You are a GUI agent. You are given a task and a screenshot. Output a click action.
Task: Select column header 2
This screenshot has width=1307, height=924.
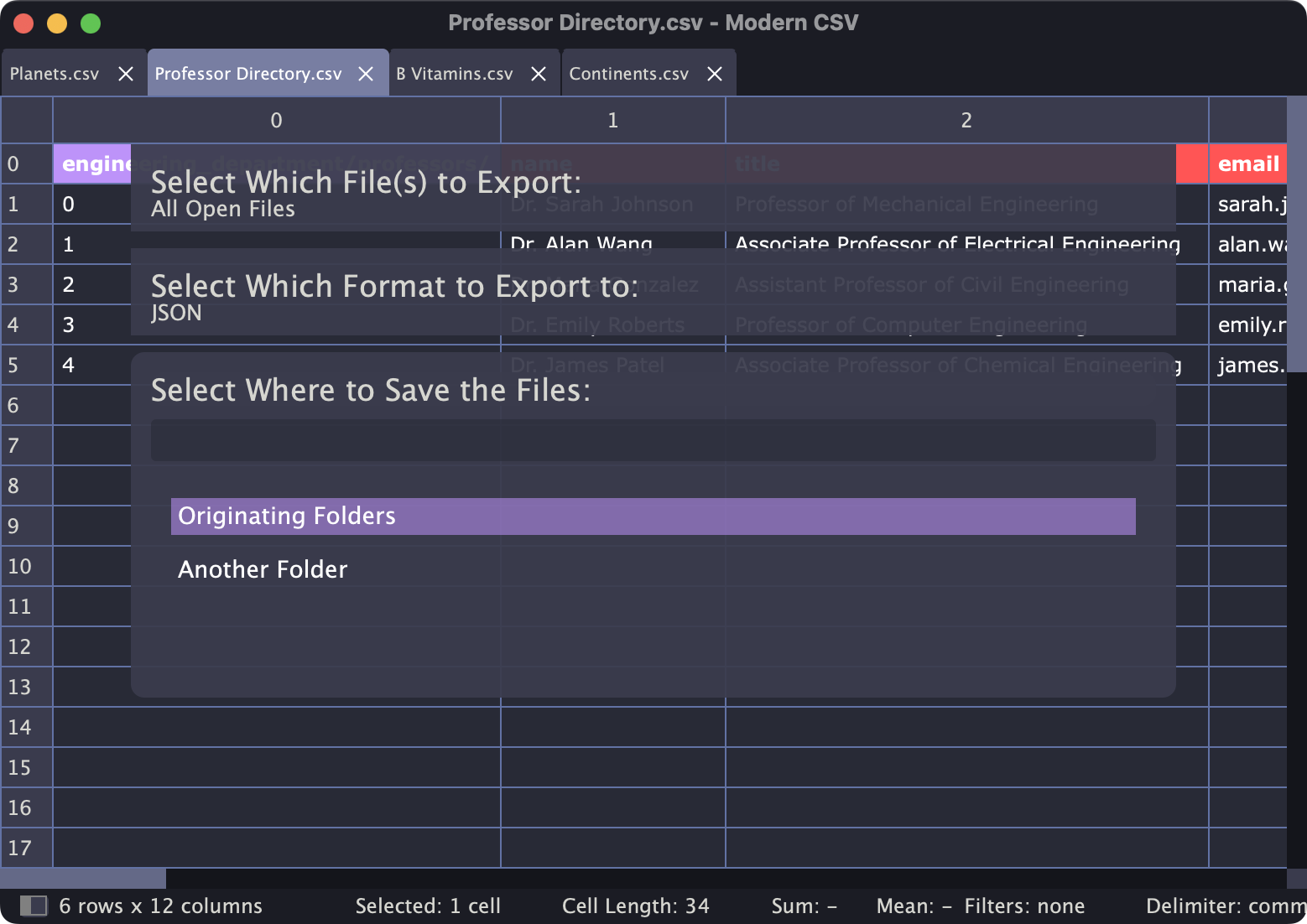[x=966, y=120]
